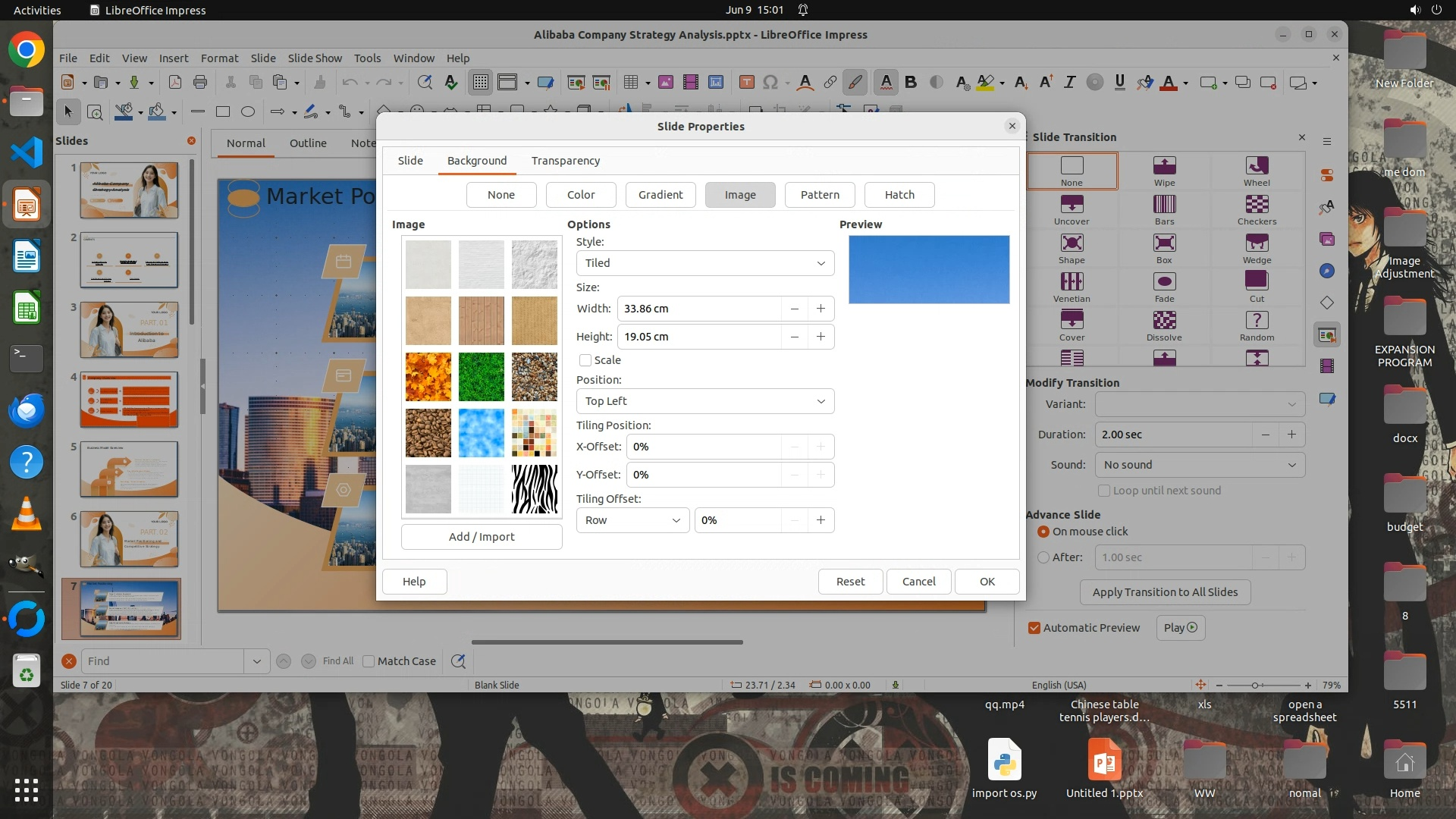Open the Style dropdown showing Tiled
The width and height of the screenshot is (1456, 819).
(x=704, y=263)
